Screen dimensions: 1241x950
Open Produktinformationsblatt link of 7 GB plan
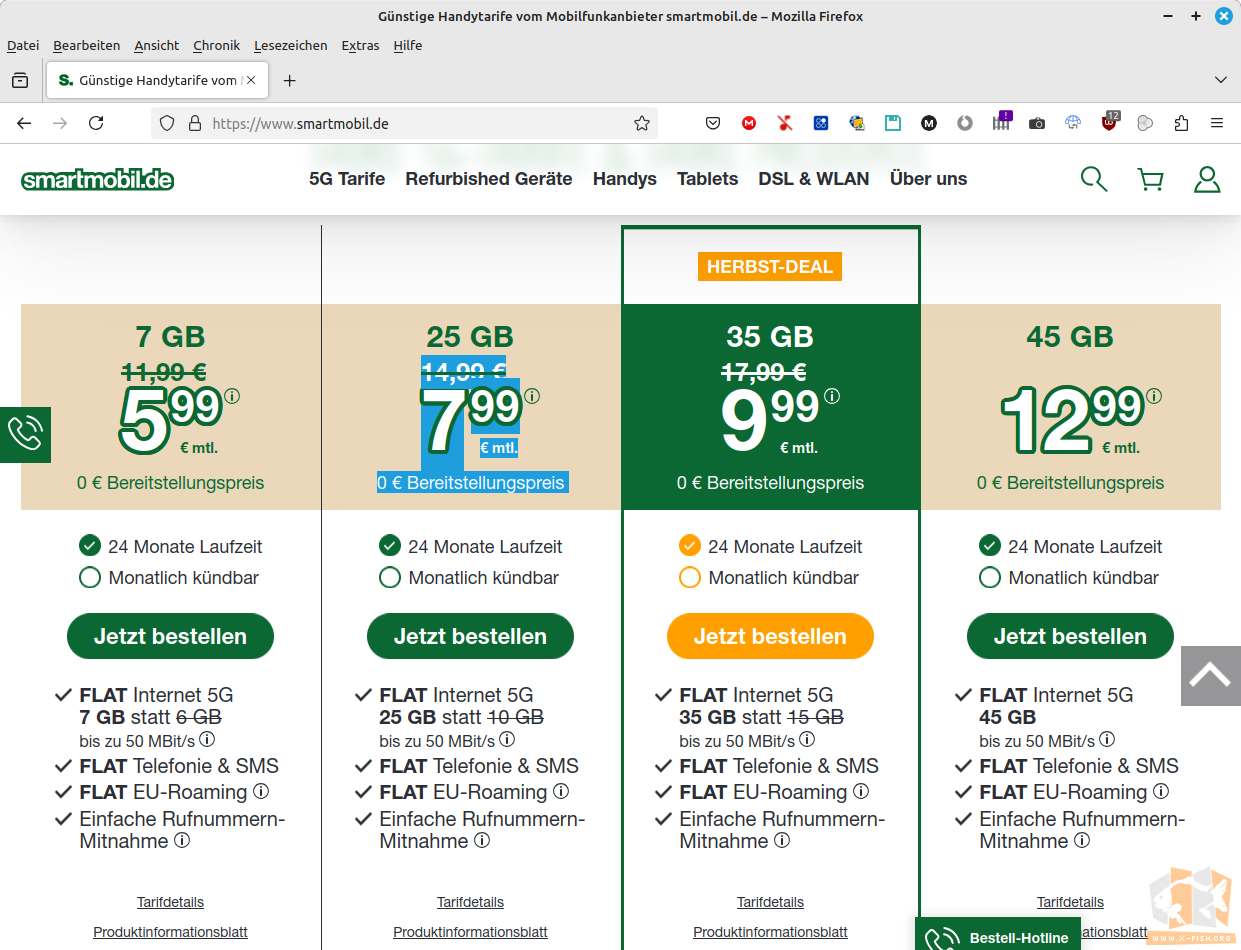170,932
